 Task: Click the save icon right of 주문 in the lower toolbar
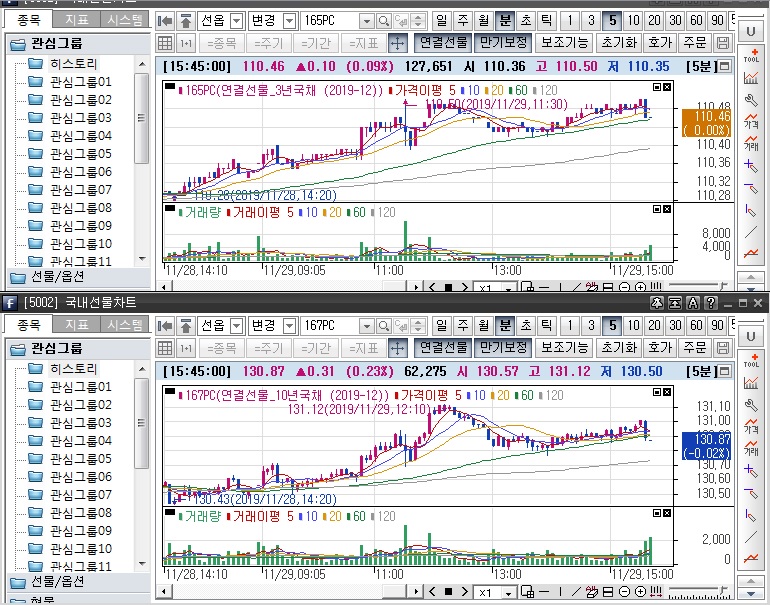[724, 348]
